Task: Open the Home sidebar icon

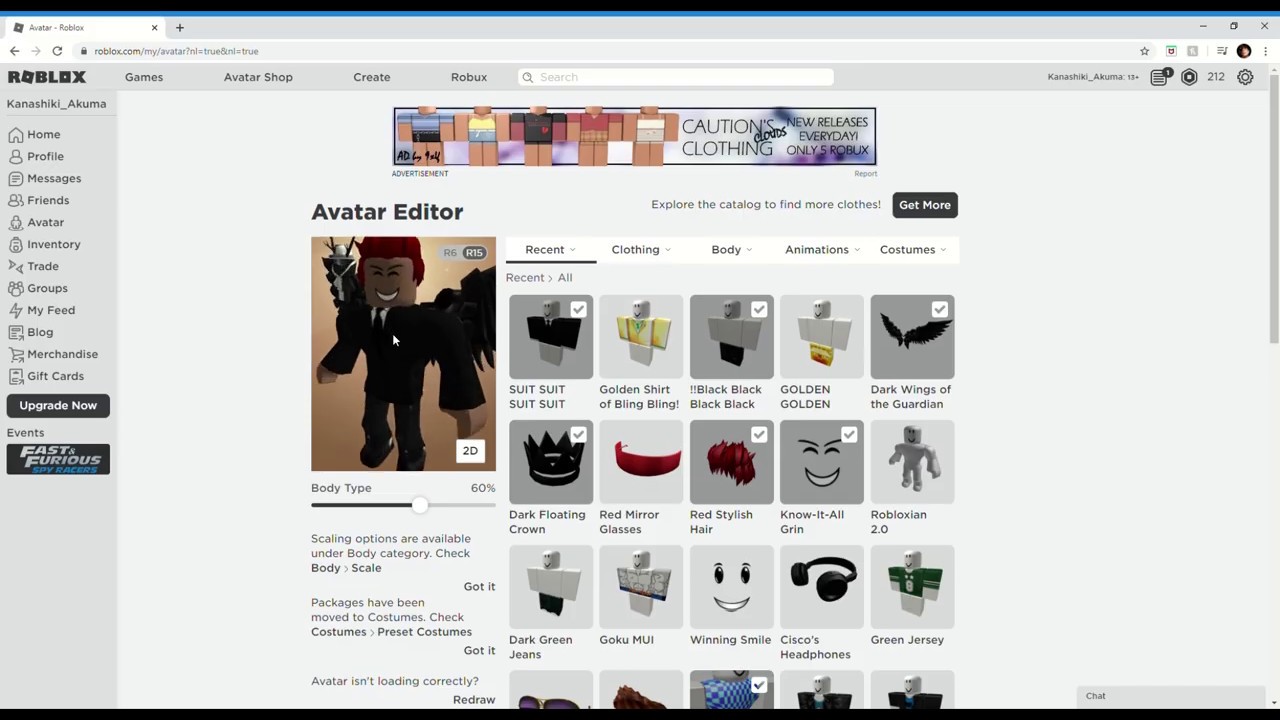Action: [x=16, y=134]
